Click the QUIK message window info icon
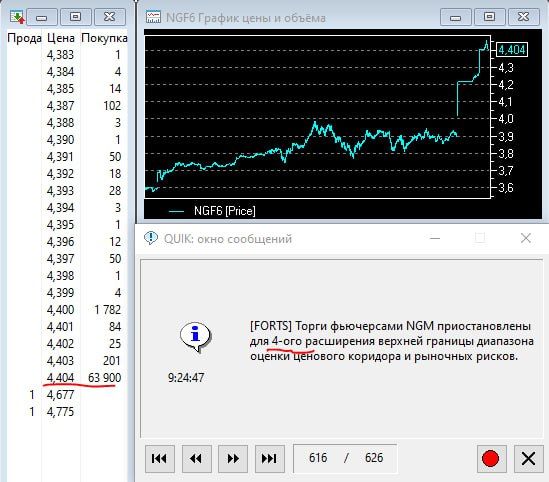 (x=151, y=238)
